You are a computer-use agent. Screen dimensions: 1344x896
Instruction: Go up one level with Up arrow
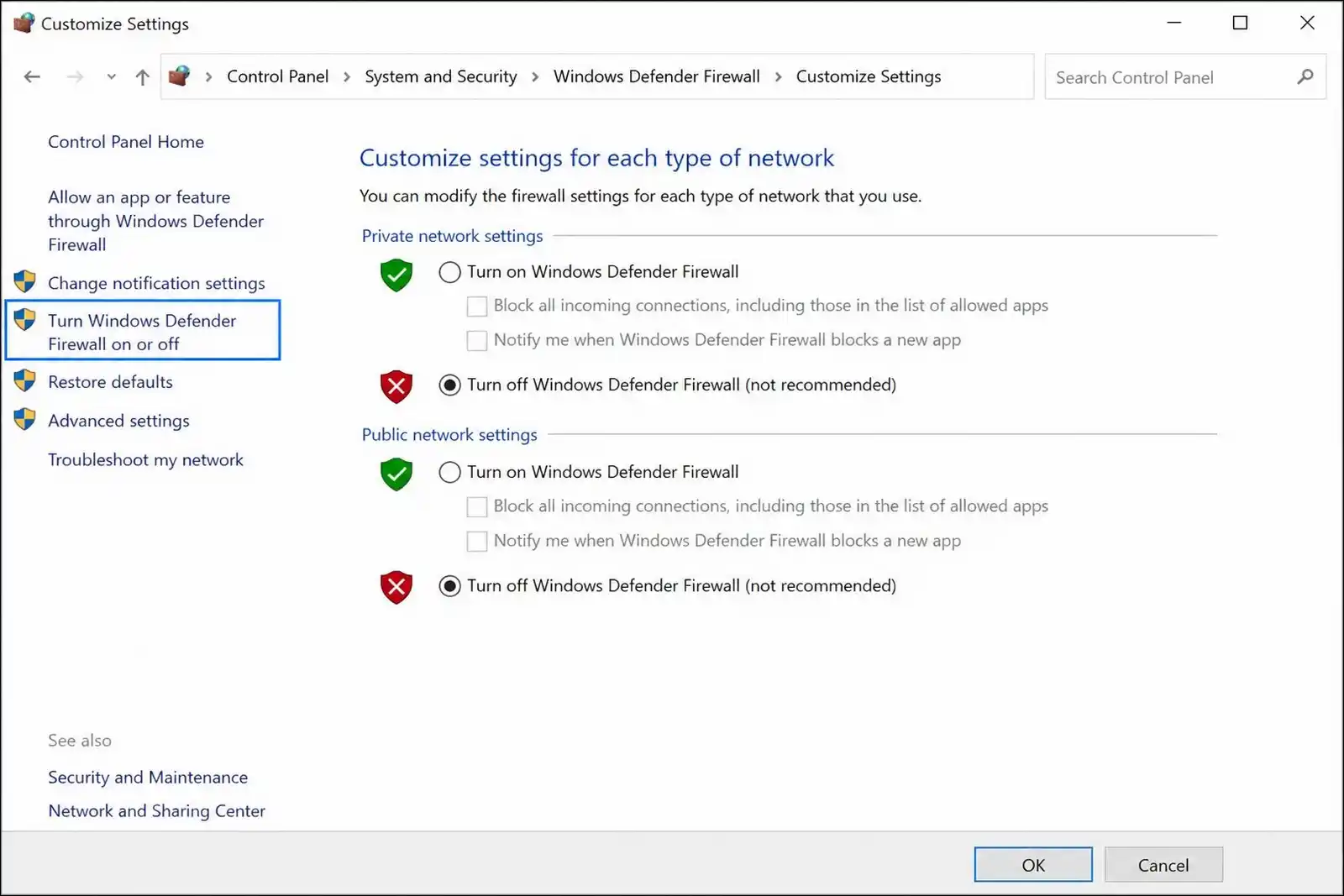click(x=142, y=77)
